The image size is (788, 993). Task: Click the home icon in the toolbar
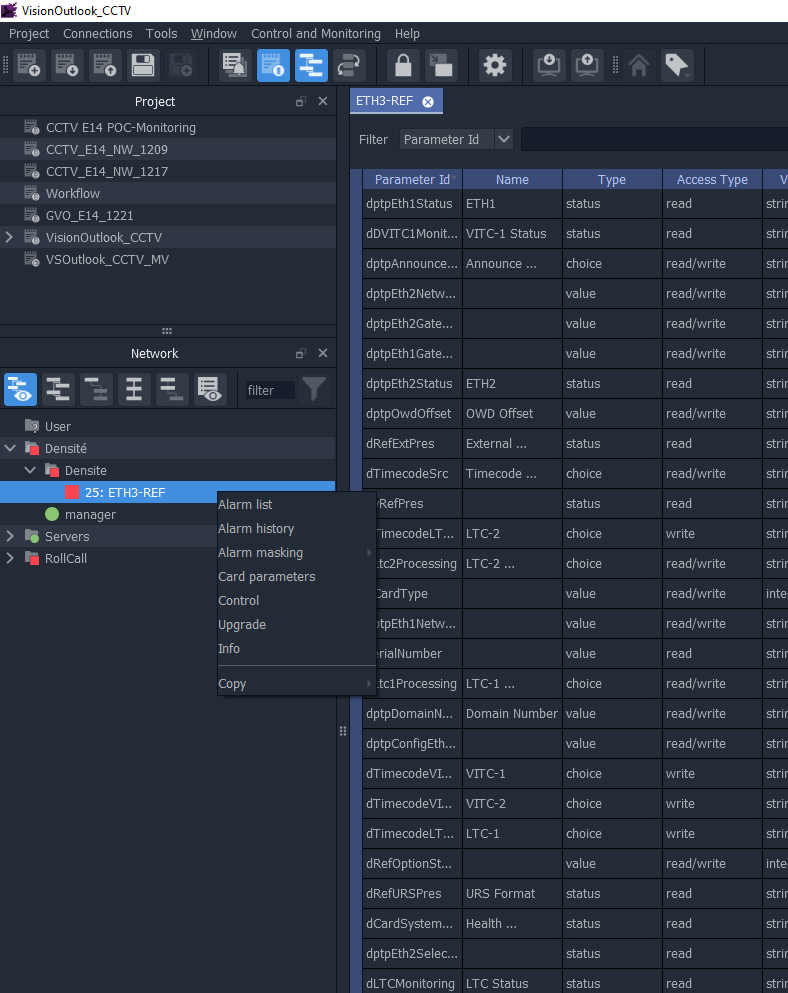tap(640, 66)
